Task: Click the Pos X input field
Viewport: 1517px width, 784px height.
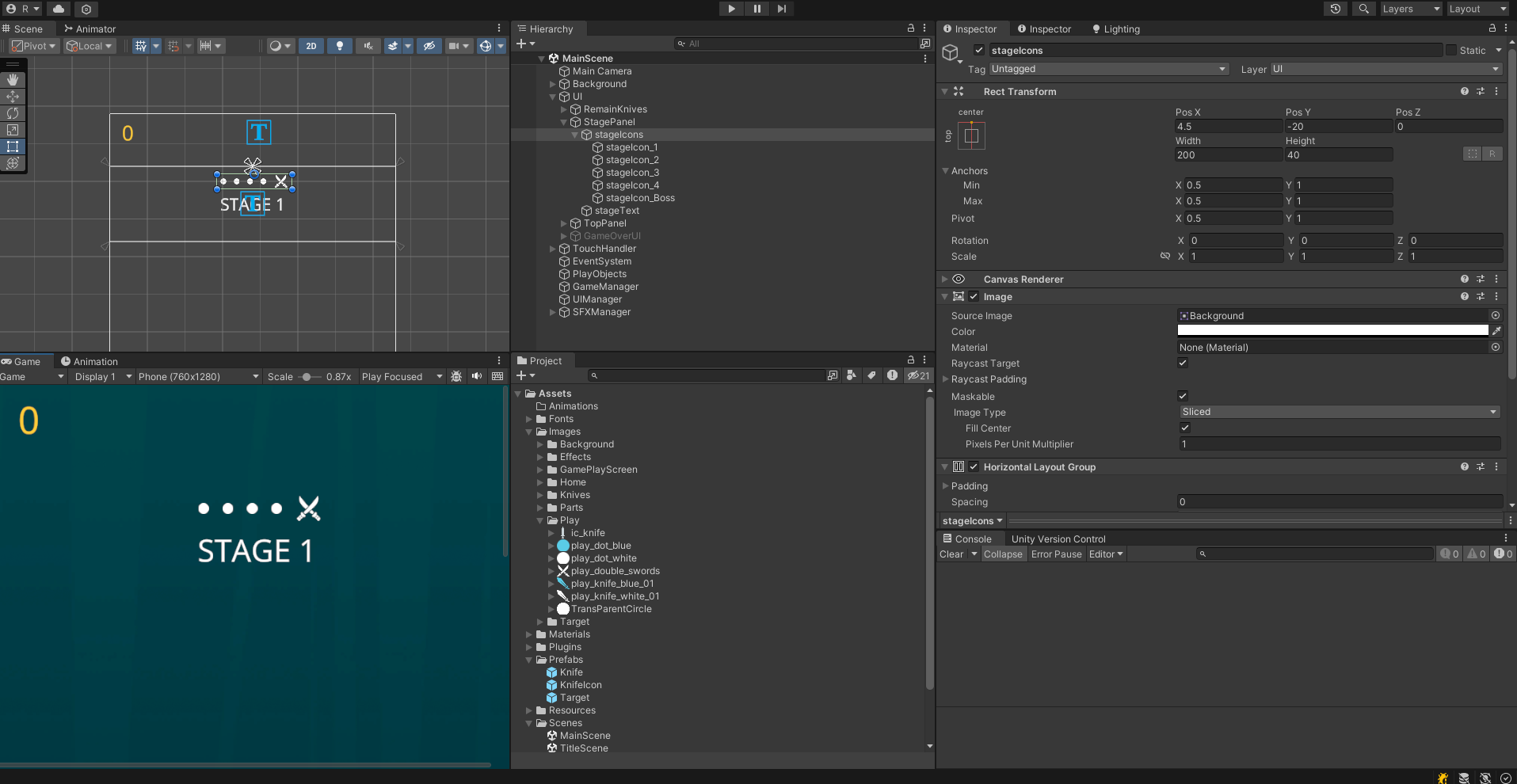Action: click(1227, 127)
